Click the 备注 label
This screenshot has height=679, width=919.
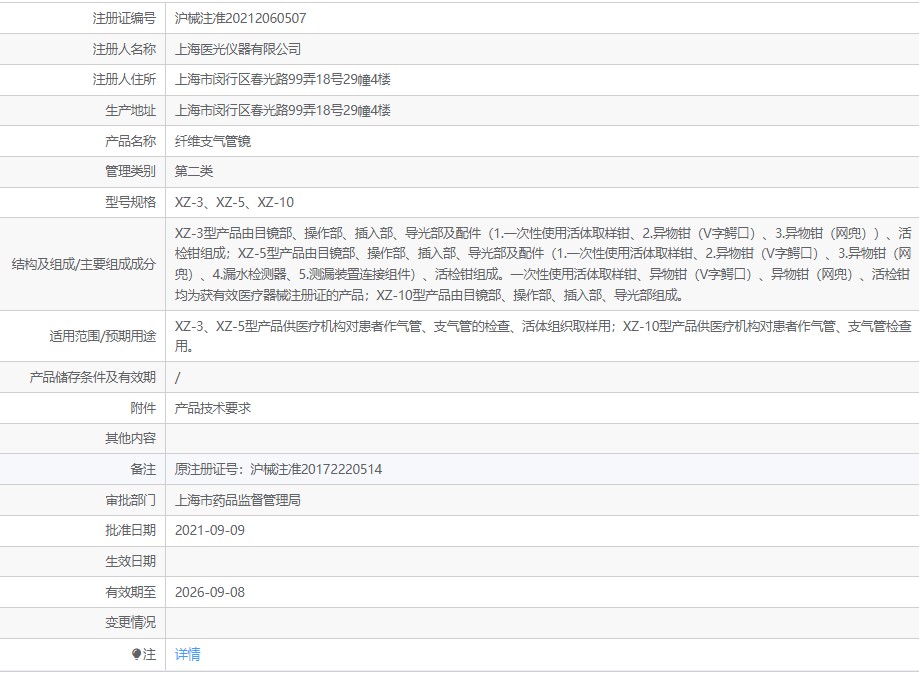[144, 469]
